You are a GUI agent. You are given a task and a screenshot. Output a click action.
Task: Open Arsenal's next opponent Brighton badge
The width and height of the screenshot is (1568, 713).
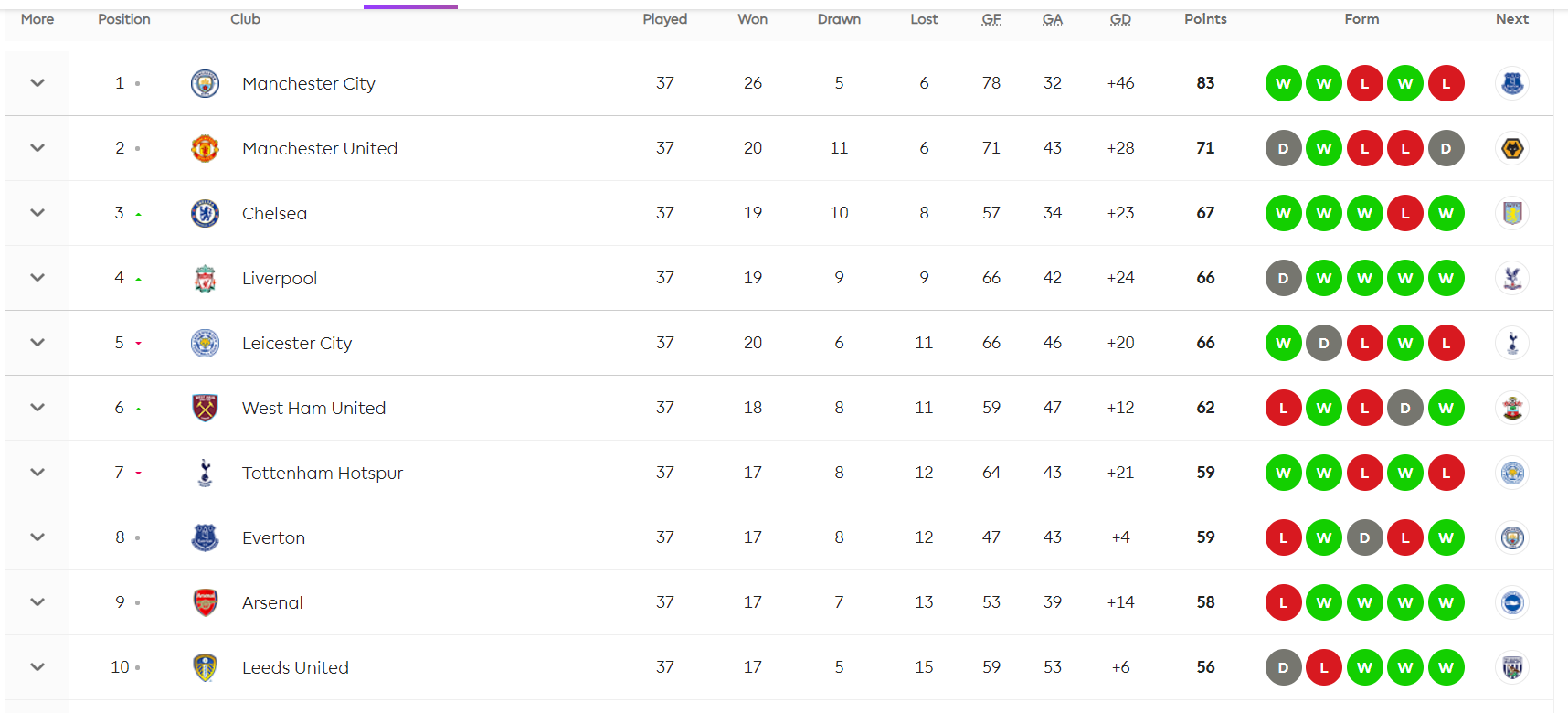[x=1512, y=602]
